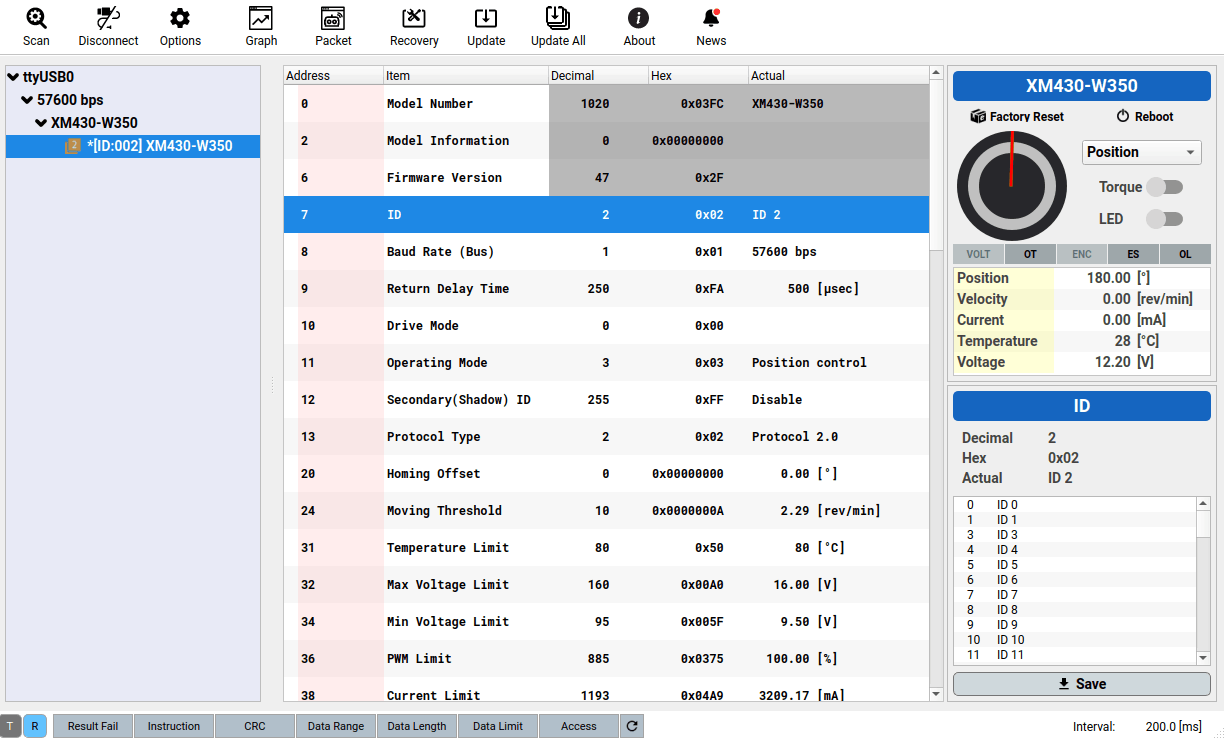Click the ID list scrollbar
The image size is (1224, 740).
coord(1204,580)
